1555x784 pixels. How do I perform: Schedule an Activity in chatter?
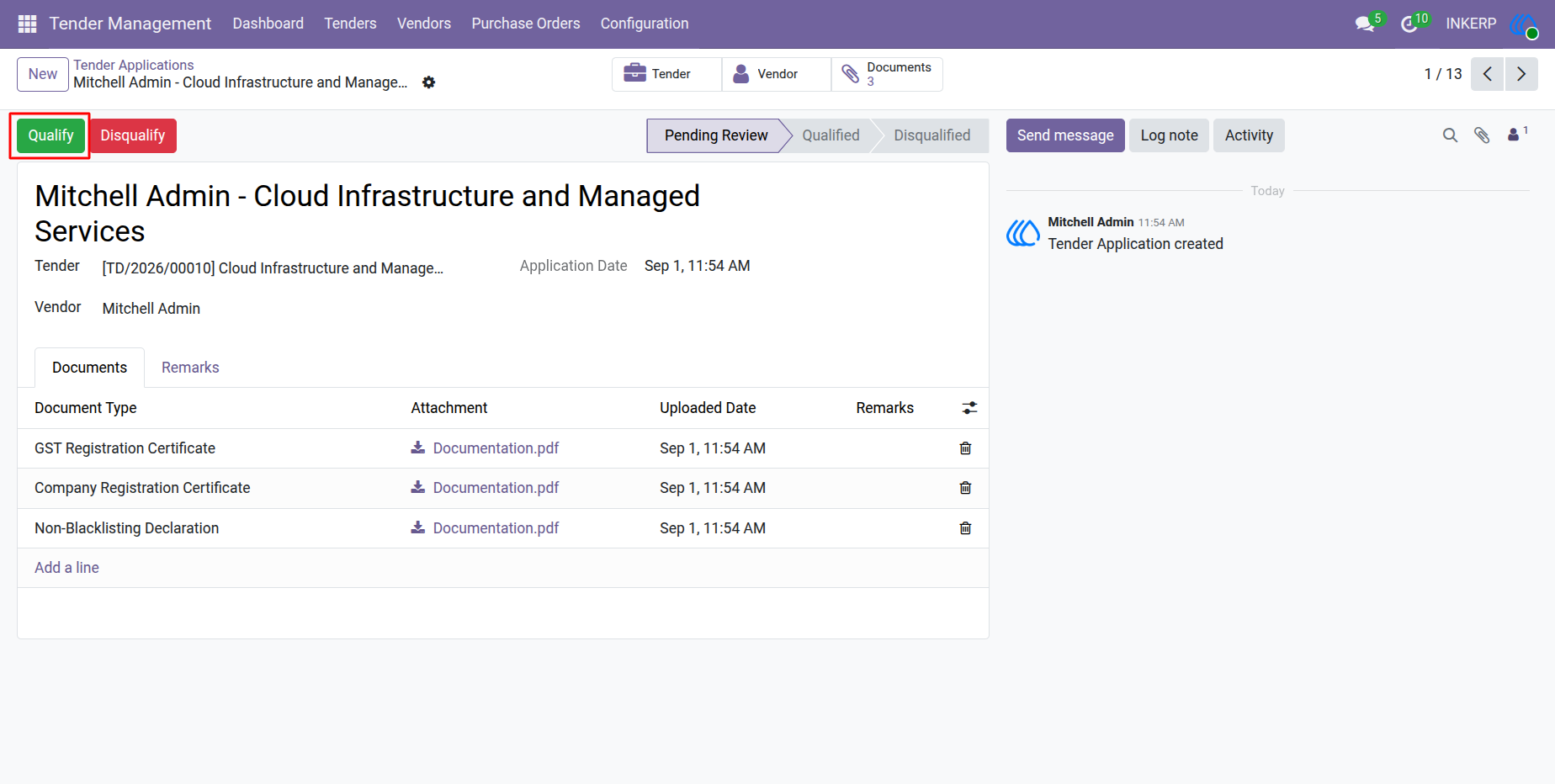(x=1249, y=135)
